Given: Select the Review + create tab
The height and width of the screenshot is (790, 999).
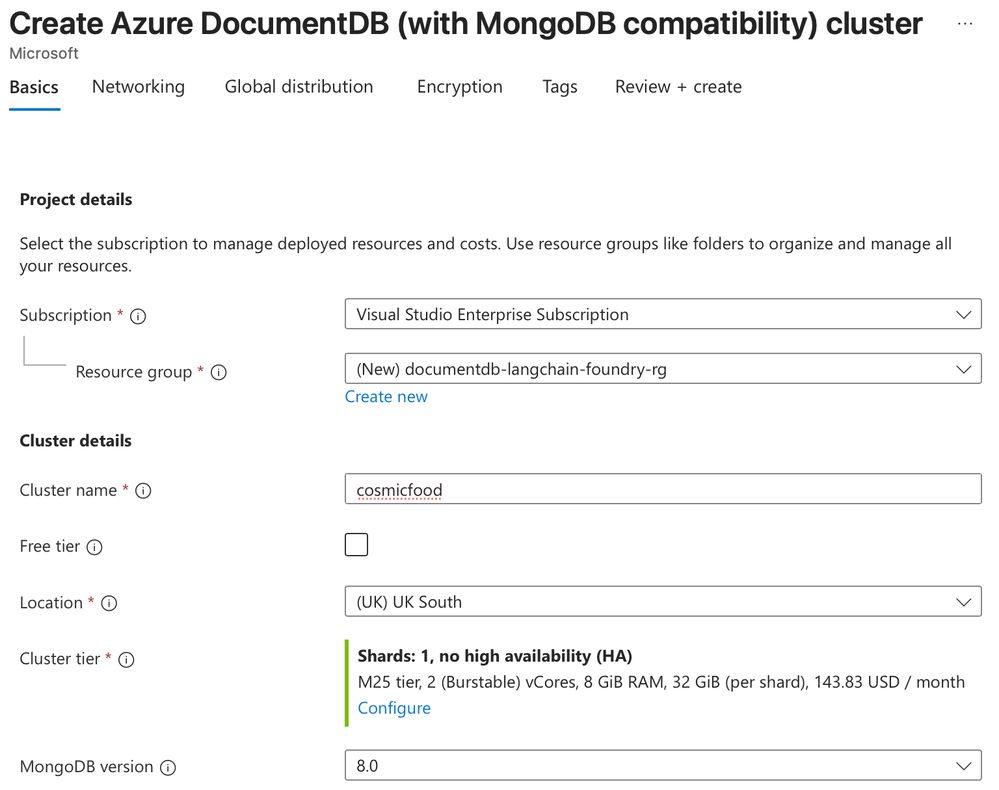Looking at the screenshot, I should click(678, 87).
